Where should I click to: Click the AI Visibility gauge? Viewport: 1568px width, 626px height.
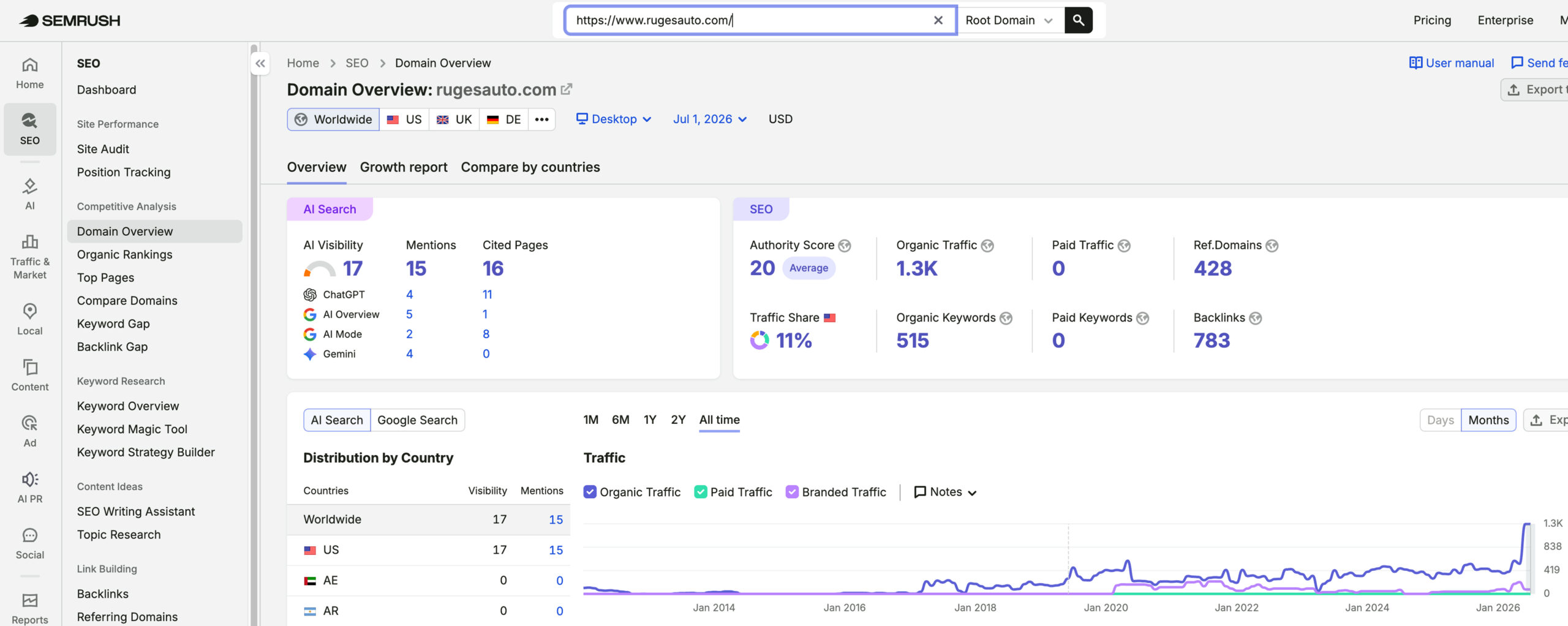pos(320,269)
